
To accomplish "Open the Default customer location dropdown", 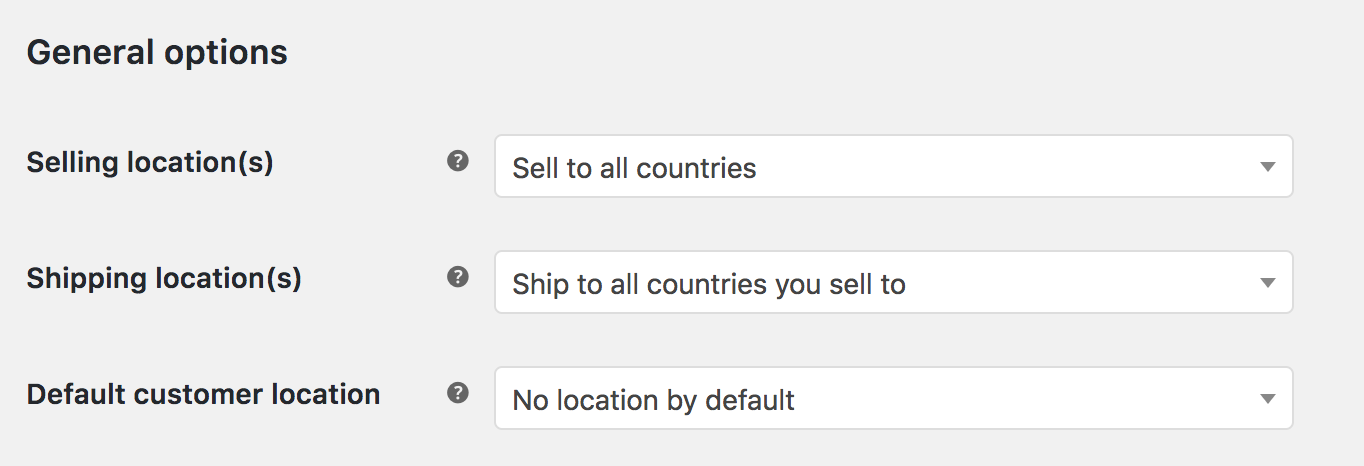I will click(893, 399).
